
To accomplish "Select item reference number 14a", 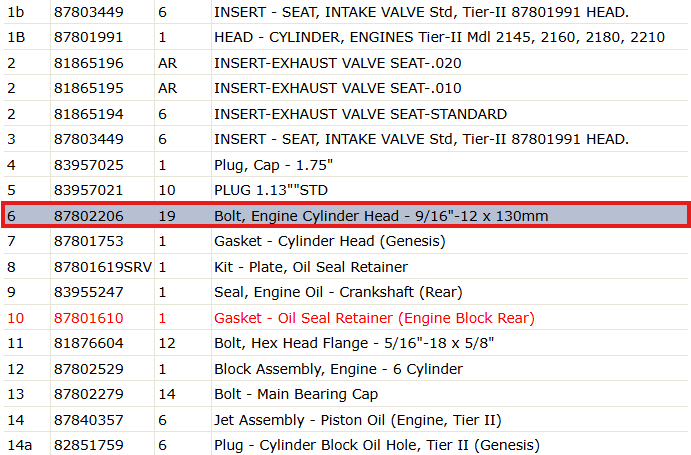I will pyautogui.click(x=19, y=445).
